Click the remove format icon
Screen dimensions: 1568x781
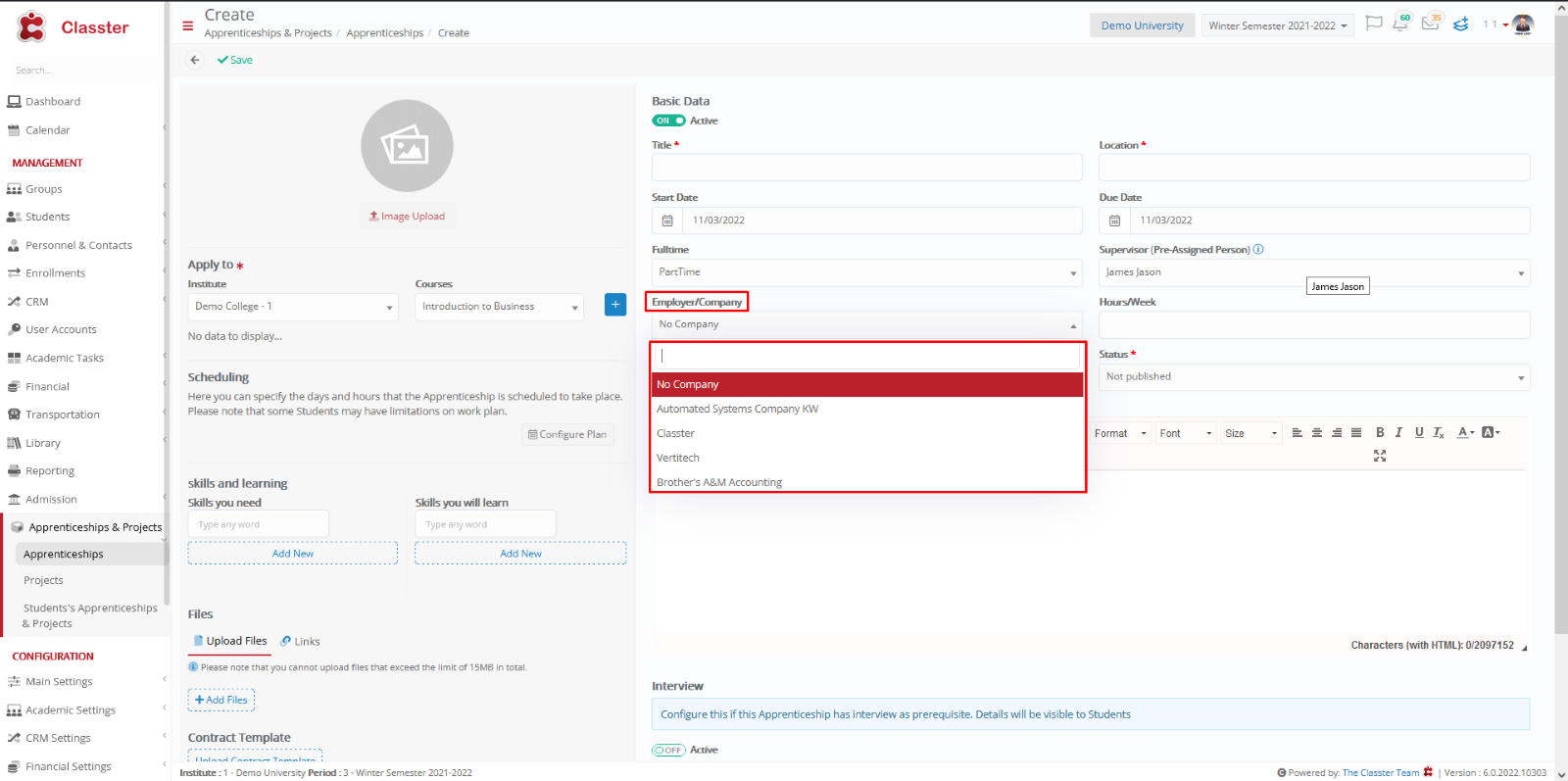(1439, 433)
